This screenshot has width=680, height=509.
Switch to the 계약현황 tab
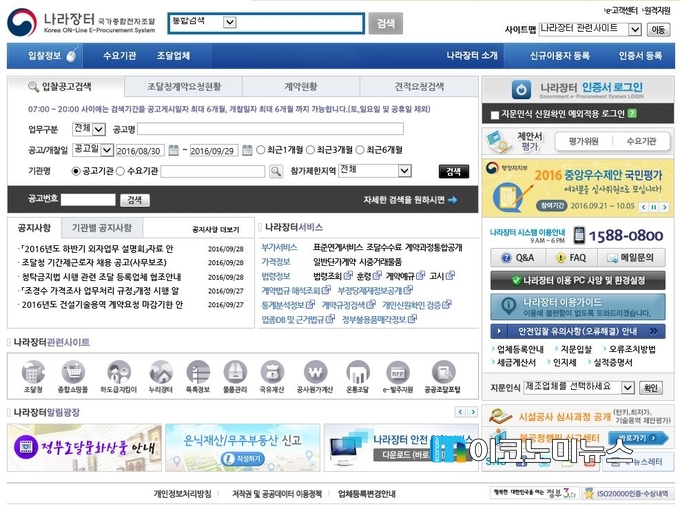tap(301, 87)
